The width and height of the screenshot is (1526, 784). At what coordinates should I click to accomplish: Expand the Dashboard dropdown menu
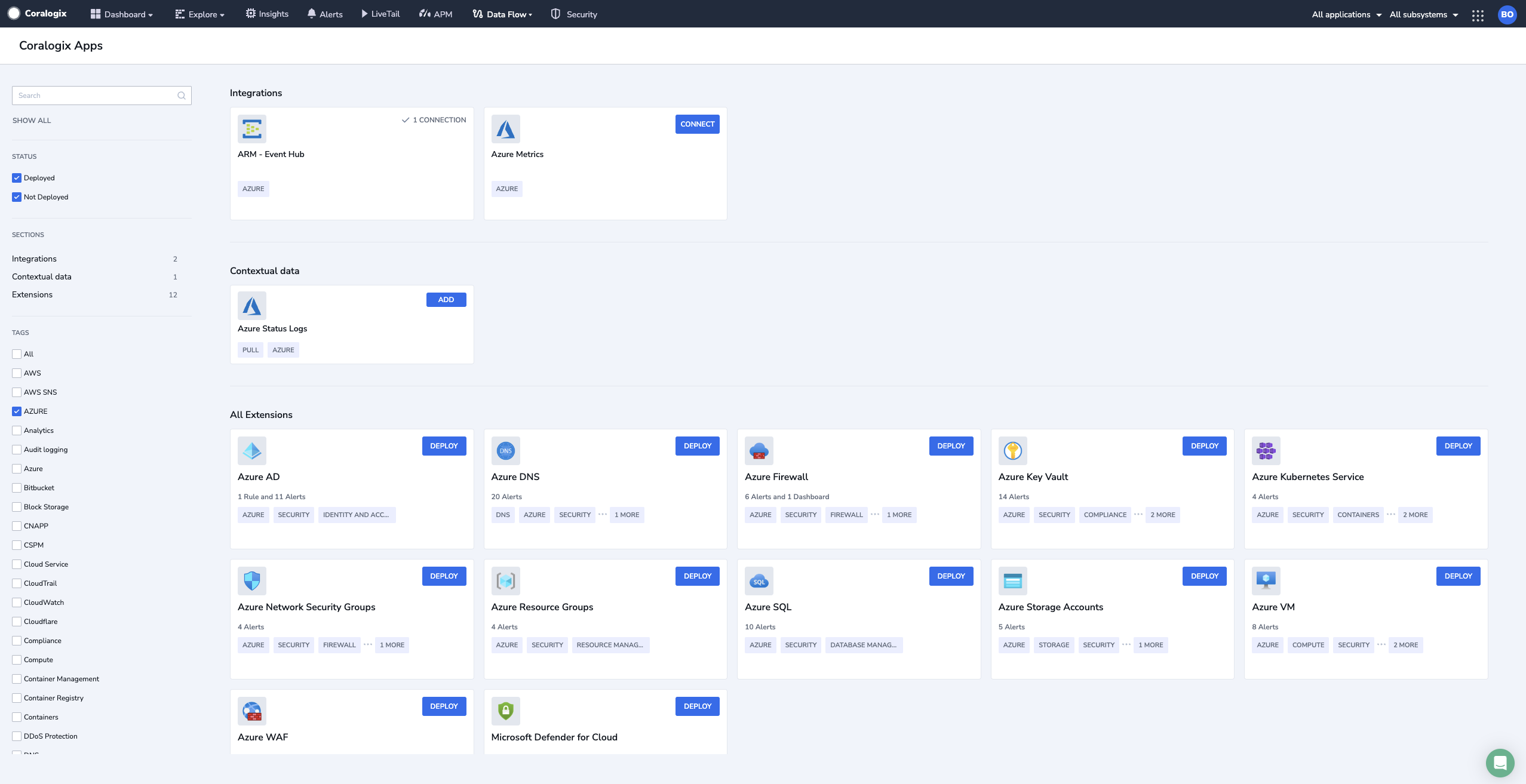pos(122,14)
